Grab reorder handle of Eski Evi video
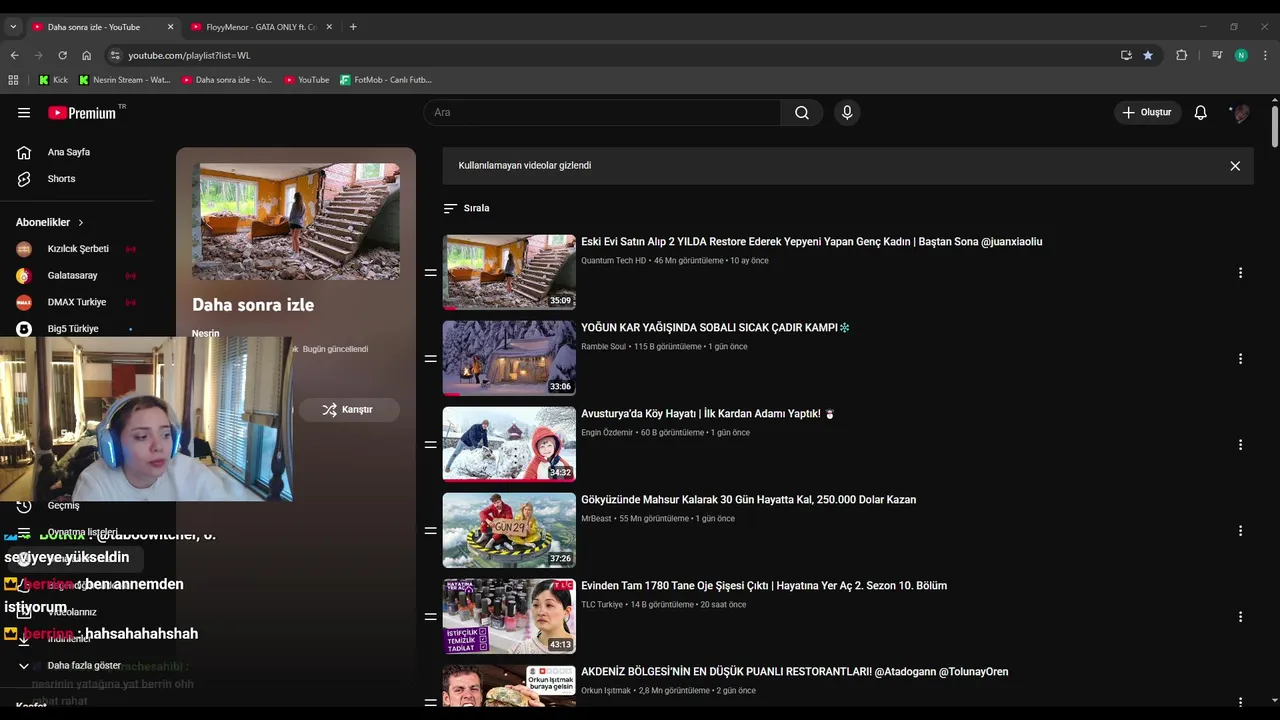Screen dimensions: 1280x720 click(x=431, y=273)
